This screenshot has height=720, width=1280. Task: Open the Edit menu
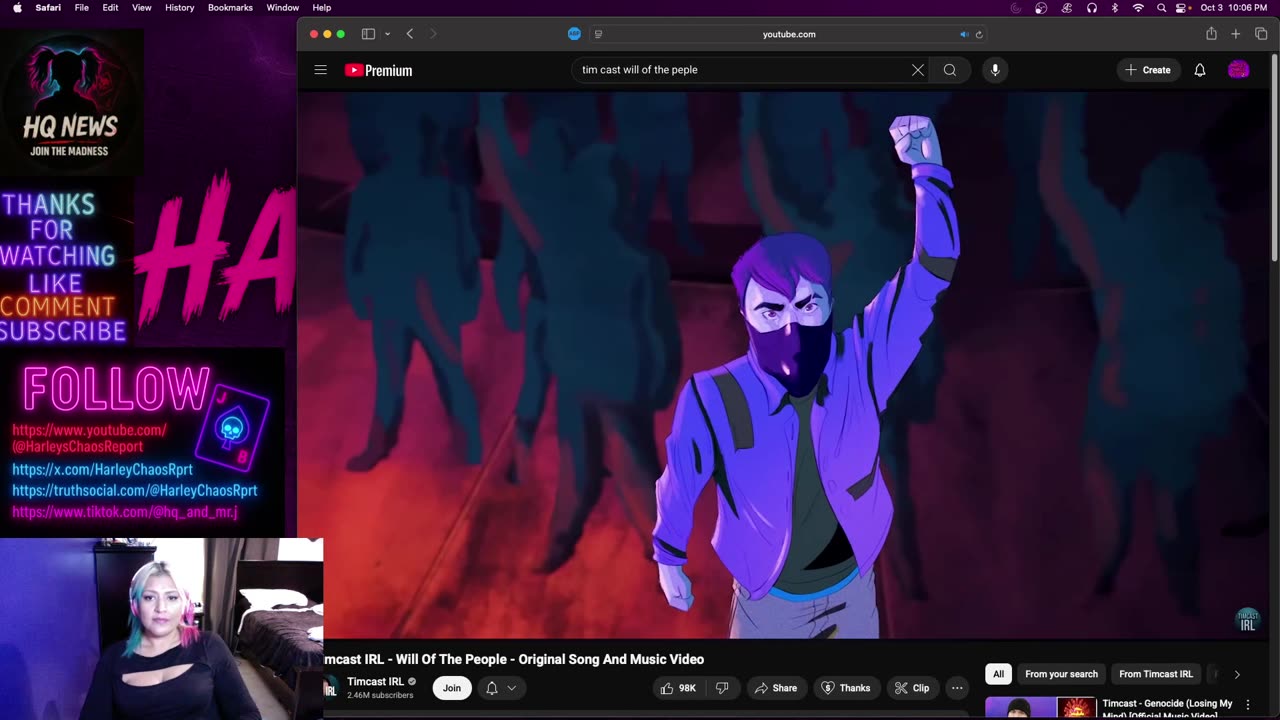pyautogui.click(x=110, y=8)
